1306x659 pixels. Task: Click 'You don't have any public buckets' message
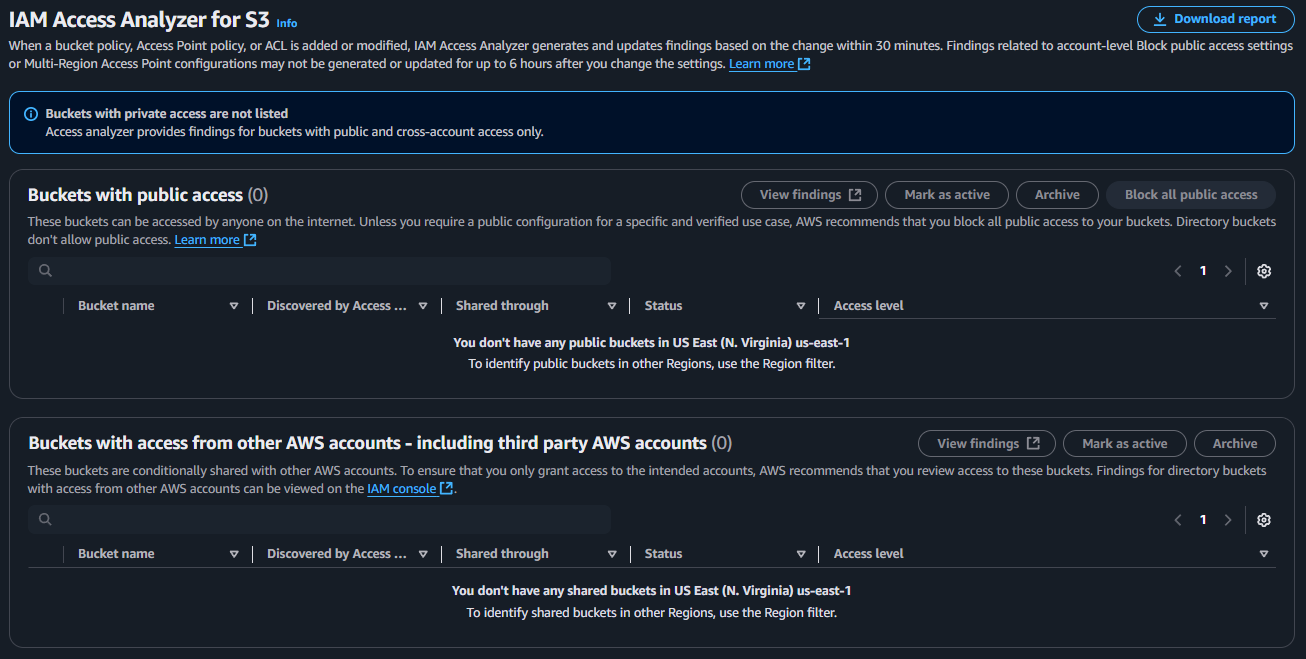652,343
